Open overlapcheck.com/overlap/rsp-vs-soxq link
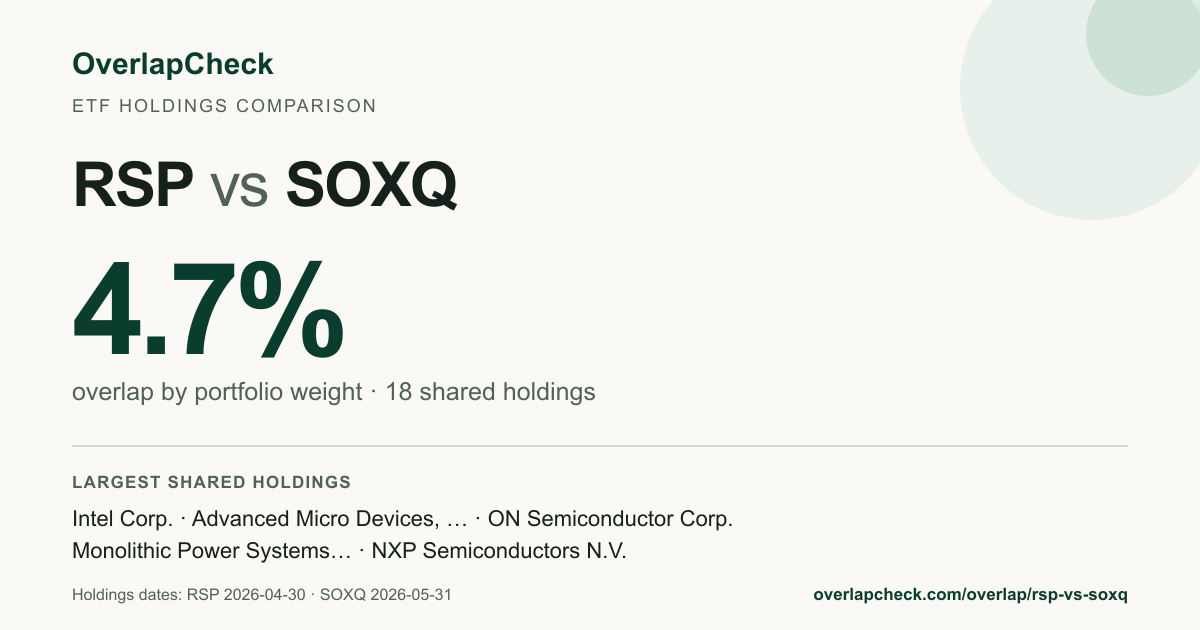The image size is (1200, 630). [x=970, y=595]
